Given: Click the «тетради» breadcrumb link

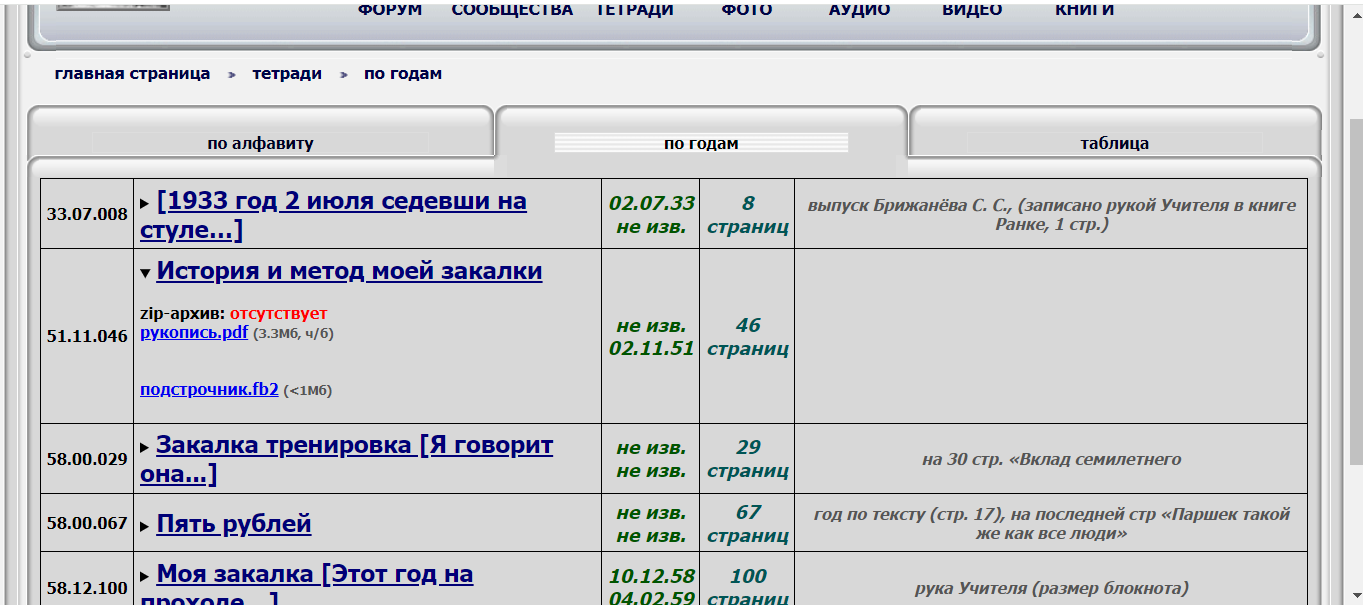Looking at the screenshot, I should [x=287, y=74].
